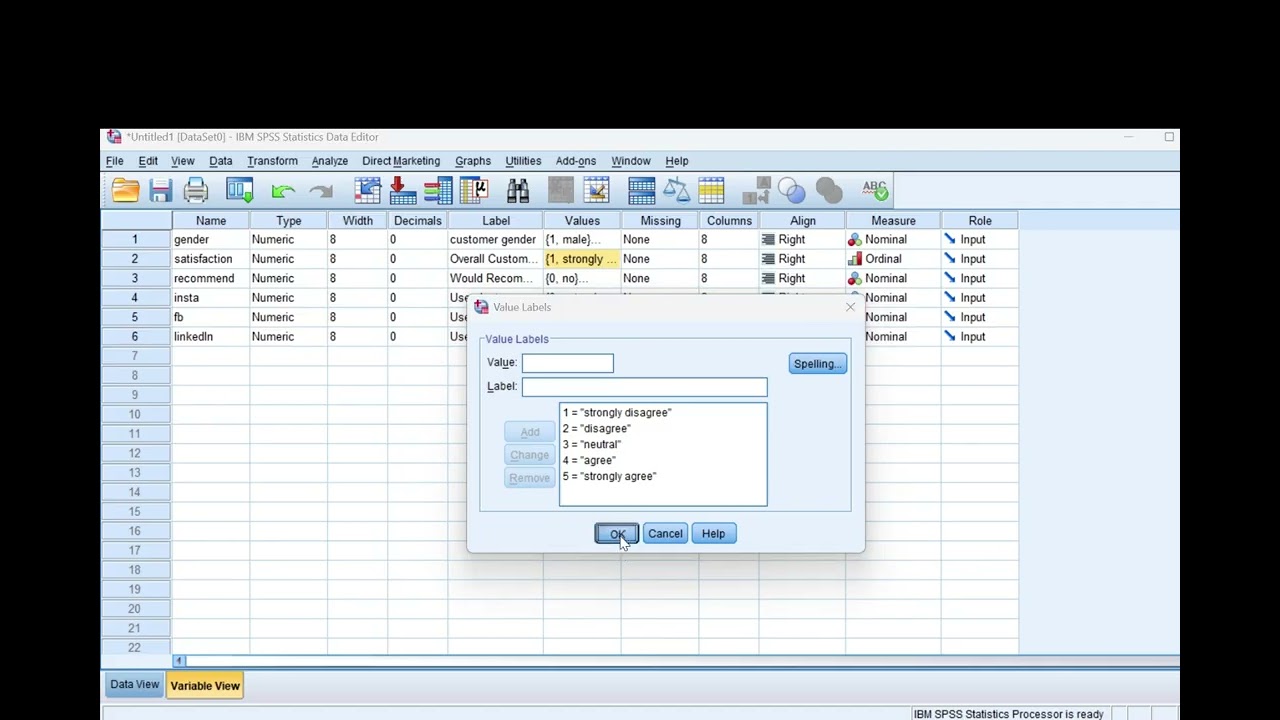Open Recall recently used dialogs icon

240,190
